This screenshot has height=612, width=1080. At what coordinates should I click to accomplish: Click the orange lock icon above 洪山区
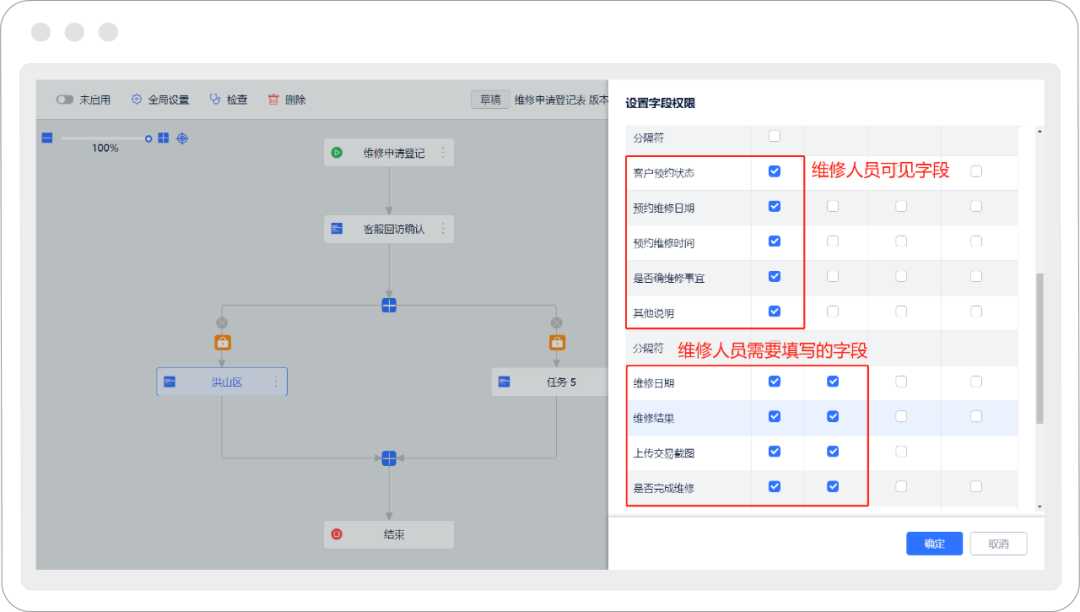click(x=222, y=342)
